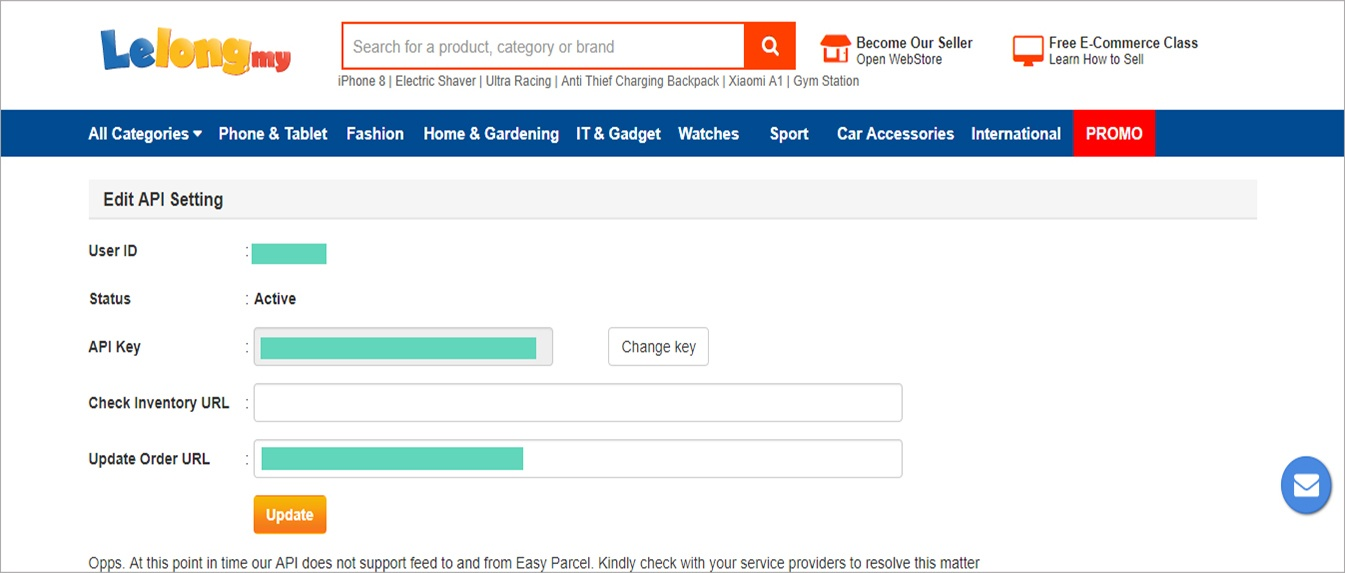The width and height of the screenshot is (1345, 573).
Task: Click the Anti Thief Charging Backpack link
Action: 640,81
